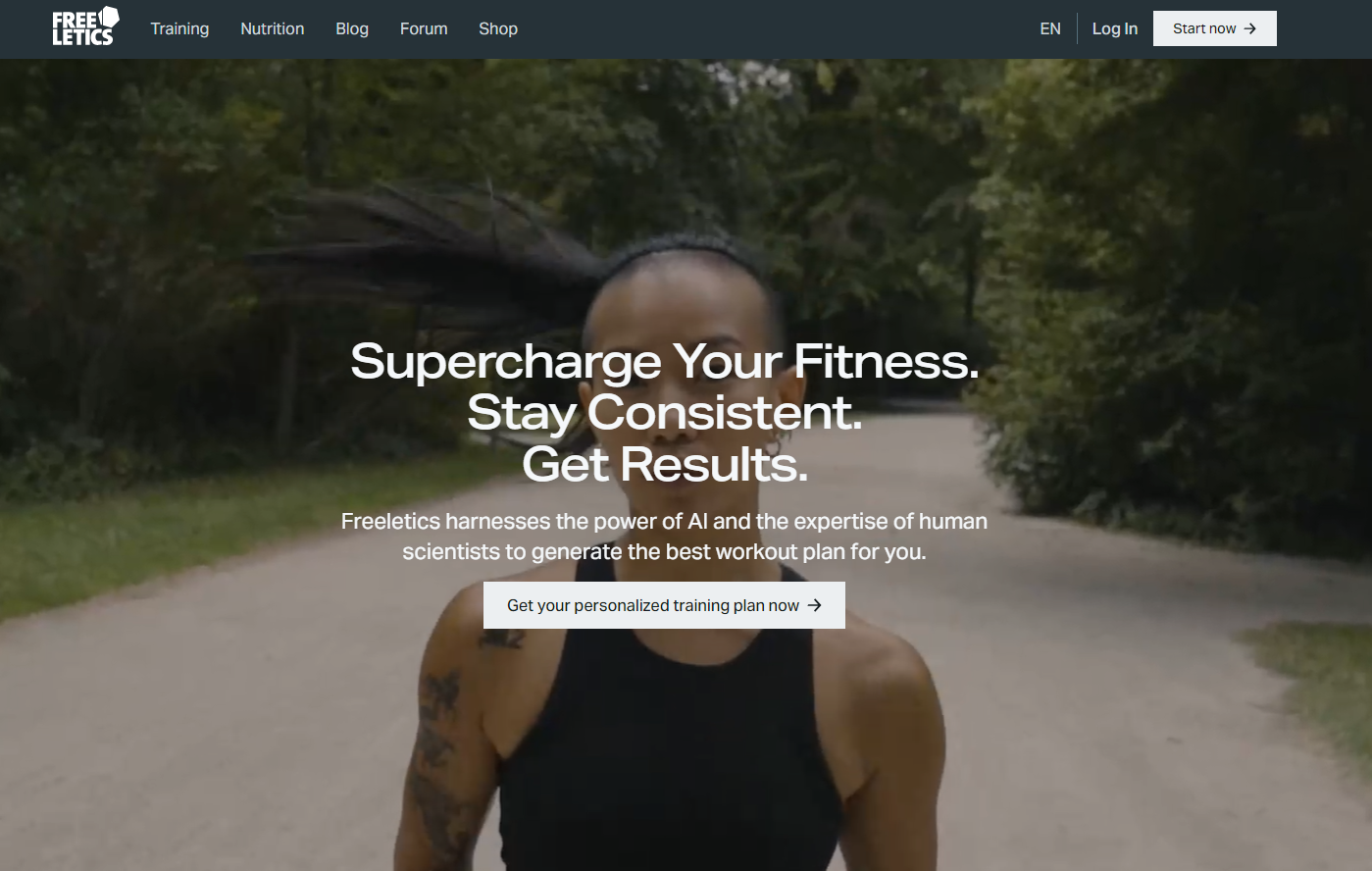Go to the Nutrition page

(x=273, y=28)
